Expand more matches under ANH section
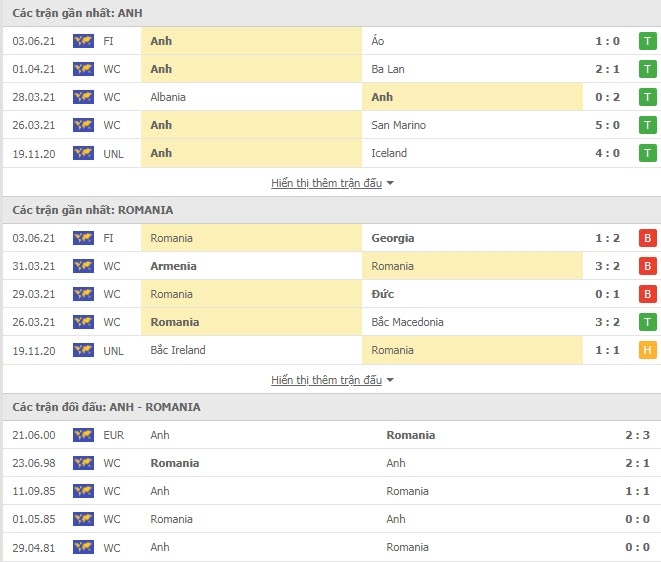 click(327, 183)
